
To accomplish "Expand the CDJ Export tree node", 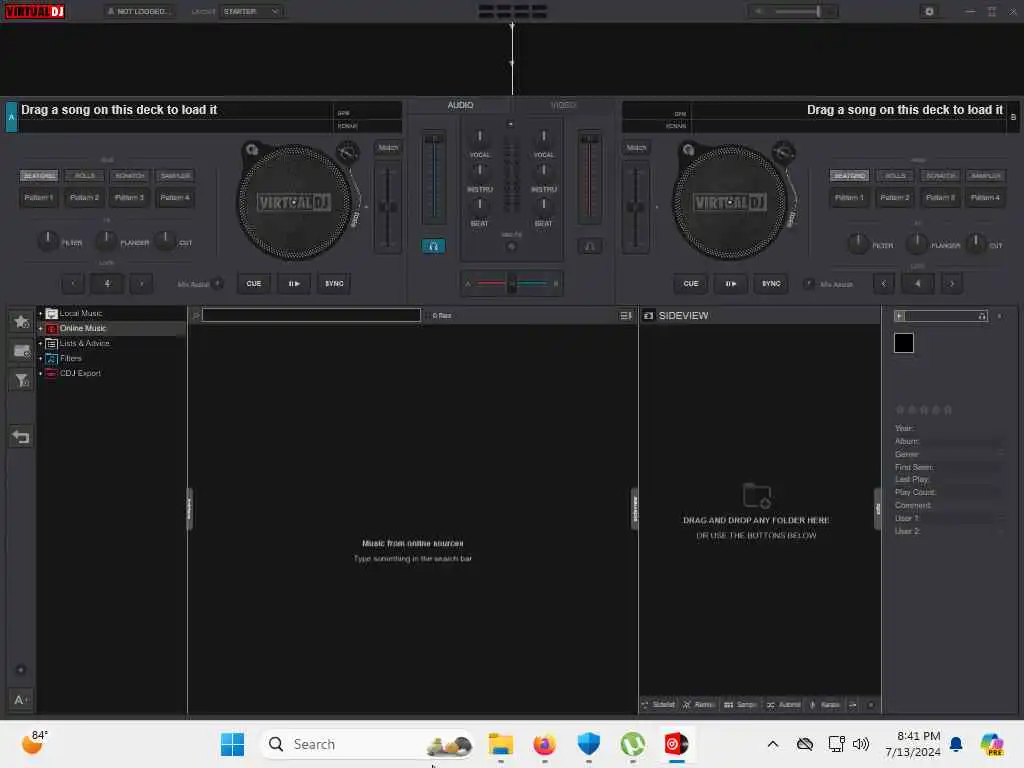I will coord(40,374).
